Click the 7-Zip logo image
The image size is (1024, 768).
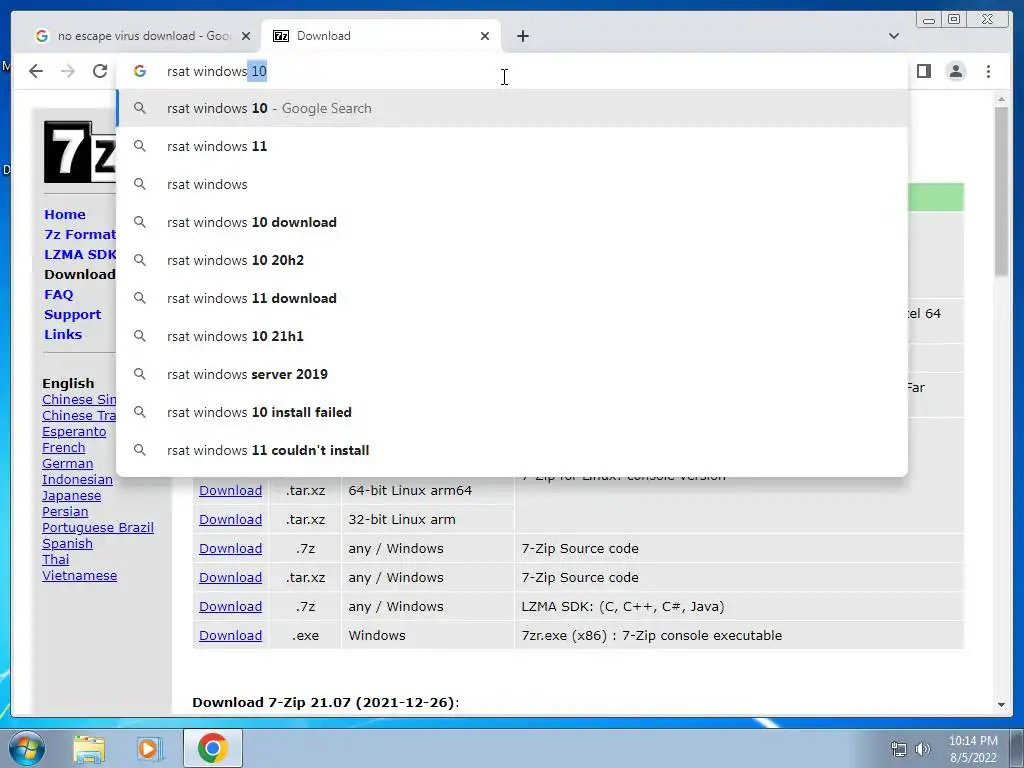[x=80, y=152]
